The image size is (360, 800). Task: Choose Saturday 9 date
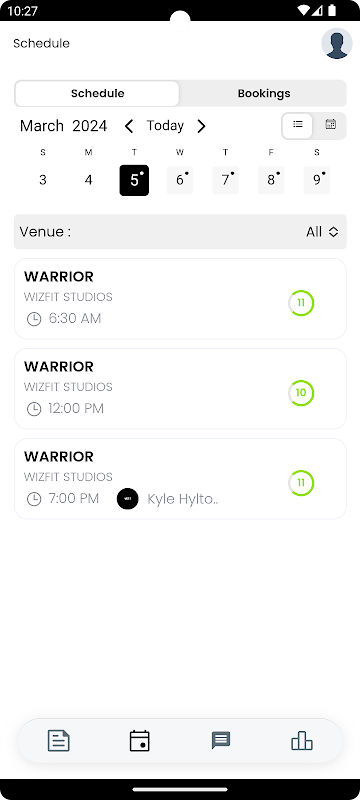tap(317, 180)
